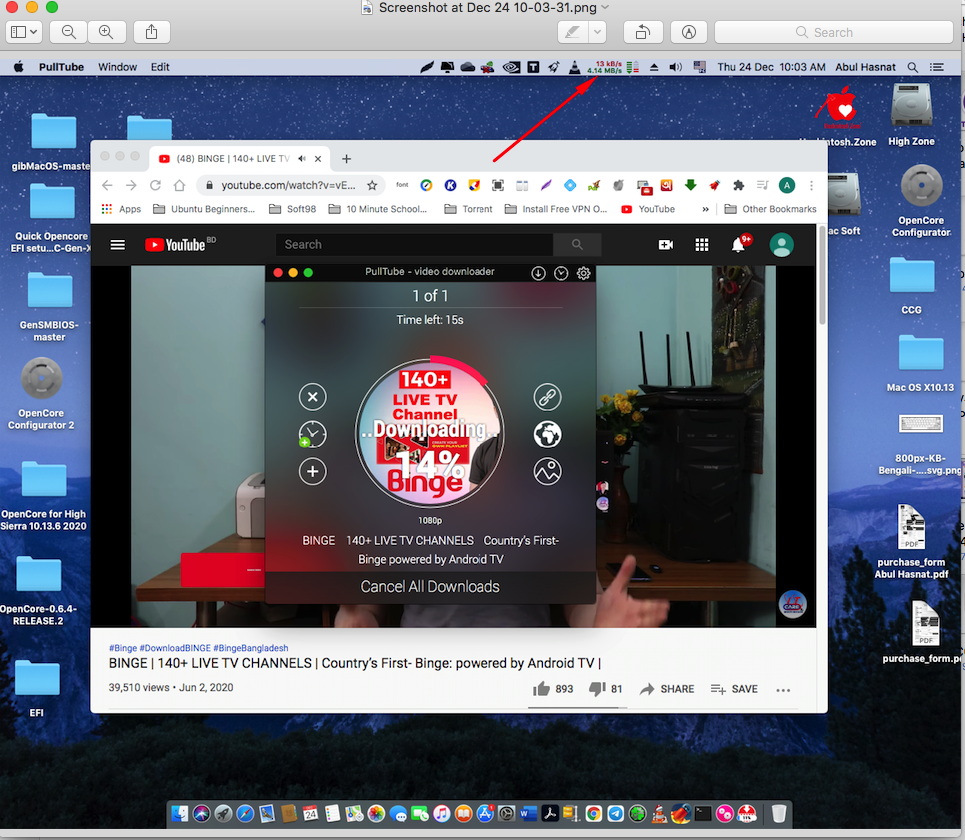Open the three-dot more actions menu
The width and height of the screenshot is (965, 840).
click(783, 690)
